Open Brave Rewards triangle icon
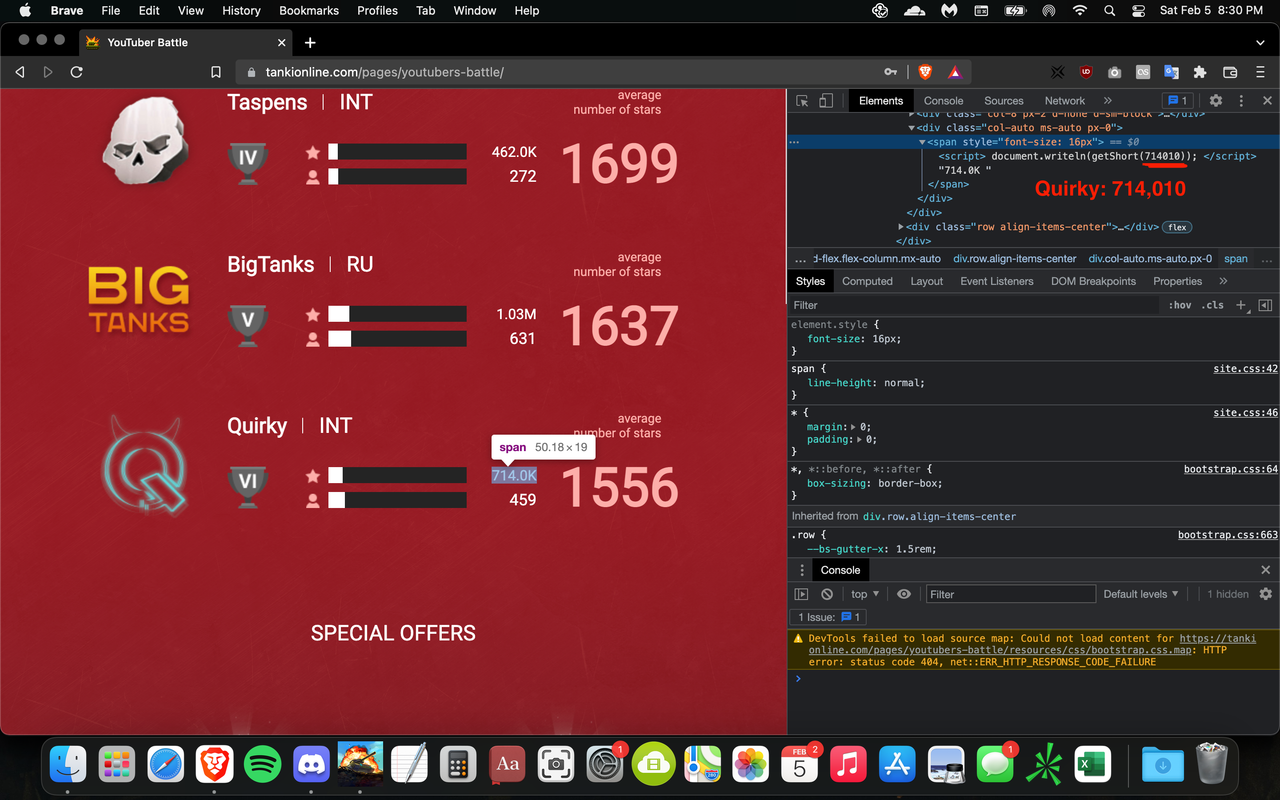1280x800 pixels. click(954, 72)
